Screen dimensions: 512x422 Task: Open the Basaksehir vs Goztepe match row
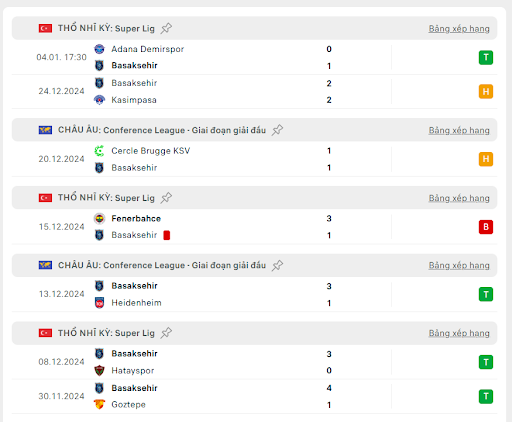coord(254,396)
